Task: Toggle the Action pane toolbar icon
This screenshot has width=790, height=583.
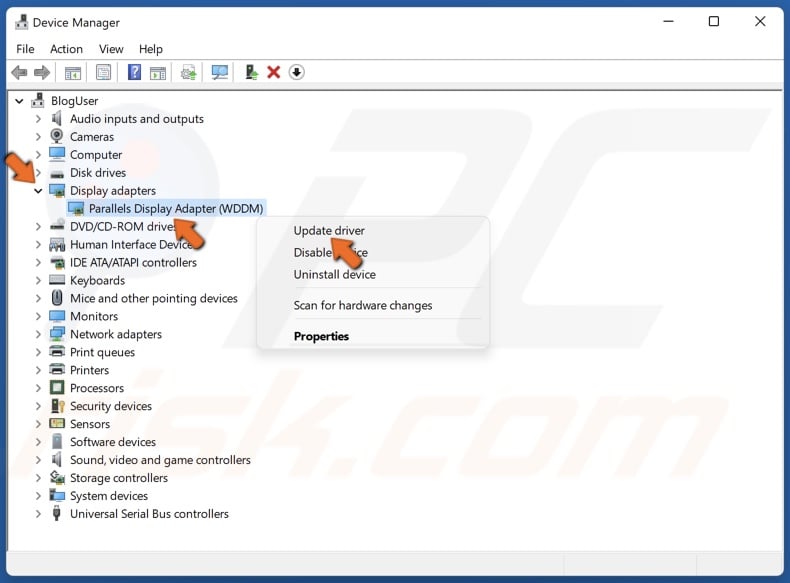Action: [x=158, y=73]
